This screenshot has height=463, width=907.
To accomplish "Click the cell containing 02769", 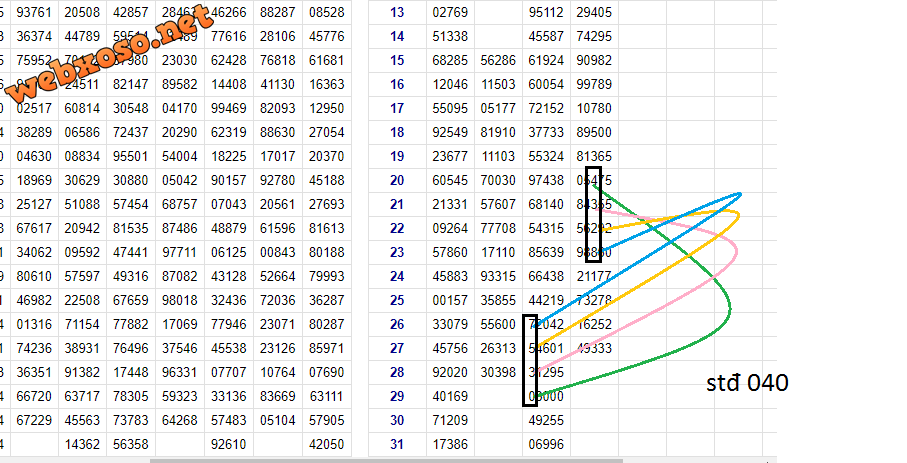I will point(449,13).
